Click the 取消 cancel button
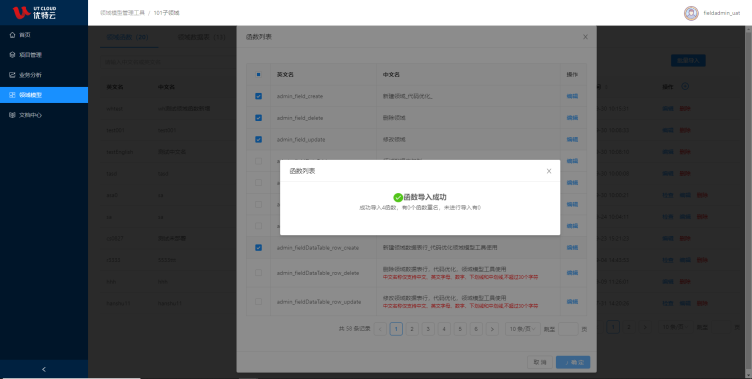This screenshot has width=752, height=379. click(540, 362)
